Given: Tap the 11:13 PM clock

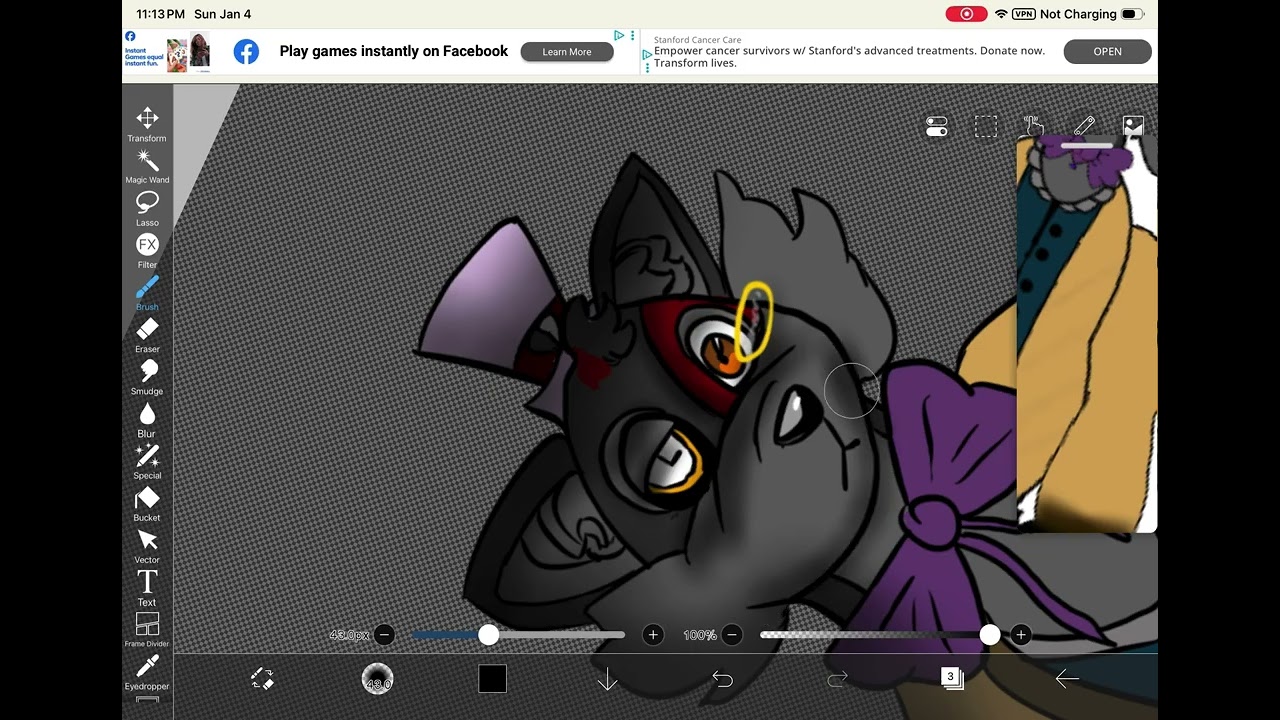Looking at the screenshot, I should click(160, 14).
